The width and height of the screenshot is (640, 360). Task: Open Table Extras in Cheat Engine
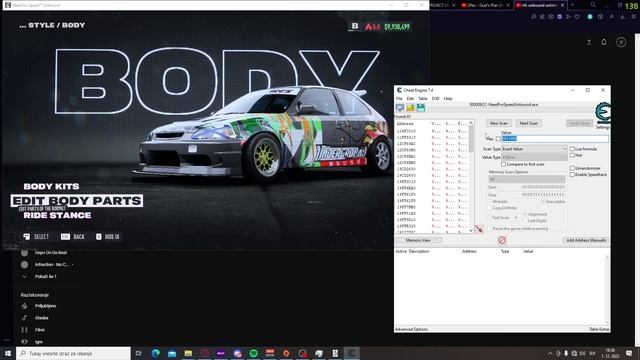click(599, 329)
